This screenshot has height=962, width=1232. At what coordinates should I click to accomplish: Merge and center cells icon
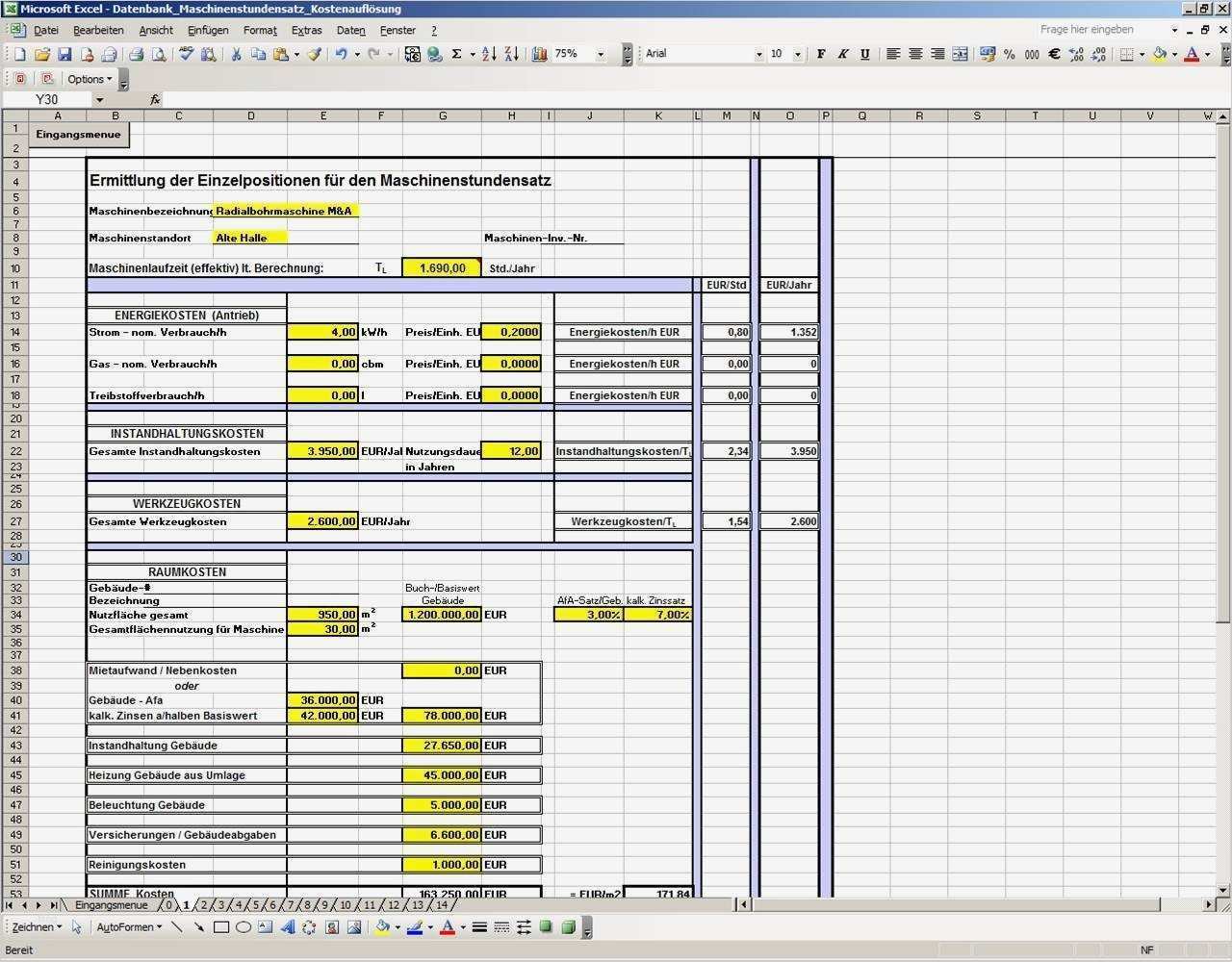pos(960,55)
